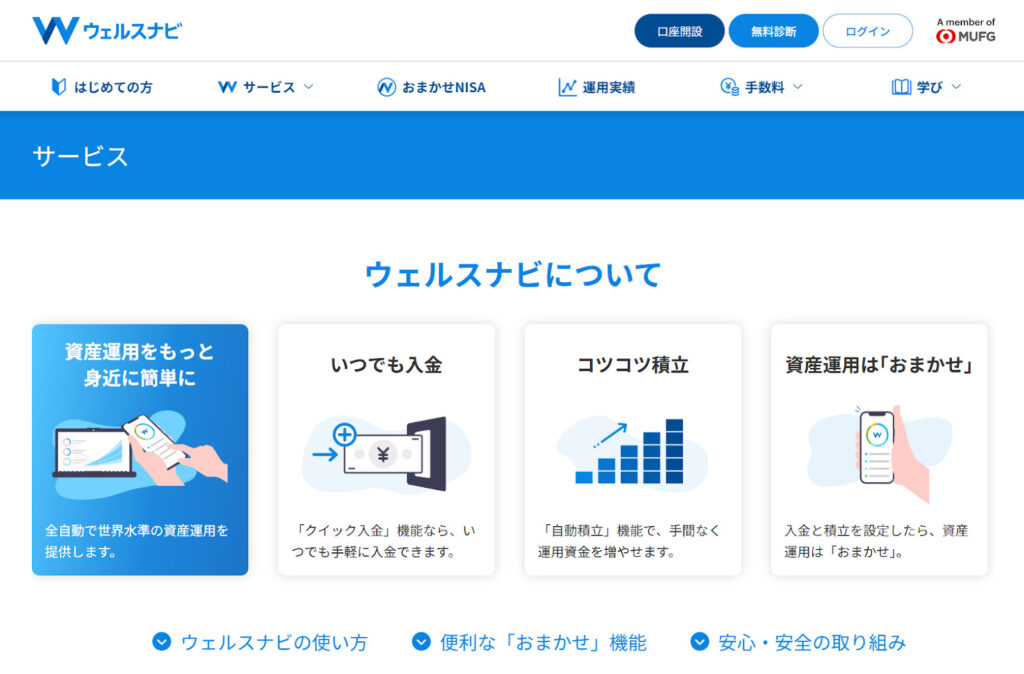Image resolution: width=1024 pixels, height=674 pixels.
Task: Expand the 学び dropdown chevron
Action: [957, 87]
